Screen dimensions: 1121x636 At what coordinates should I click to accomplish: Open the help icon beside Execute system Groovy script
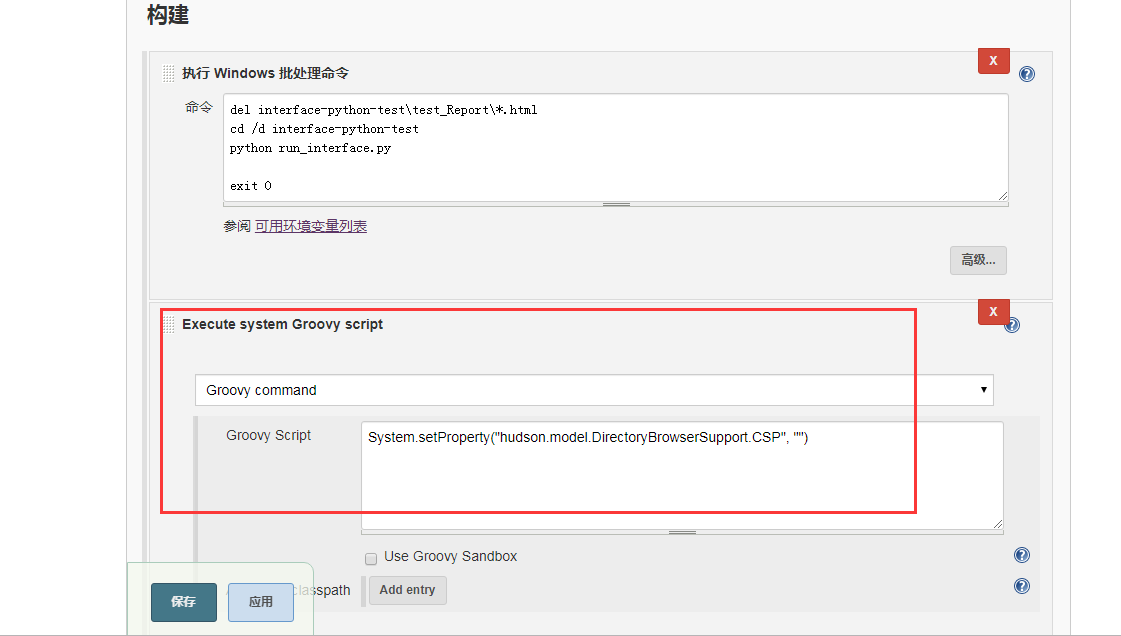(1011, 324)
